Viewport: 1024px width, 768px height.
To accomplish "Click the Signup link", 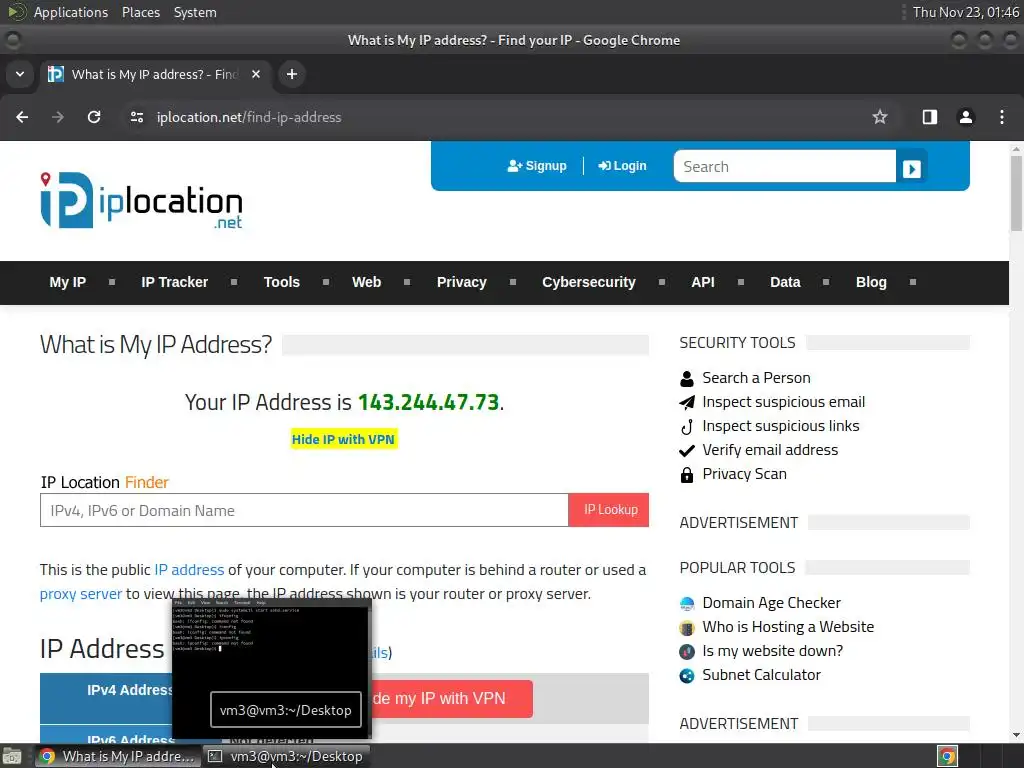I will pos(537,166).
